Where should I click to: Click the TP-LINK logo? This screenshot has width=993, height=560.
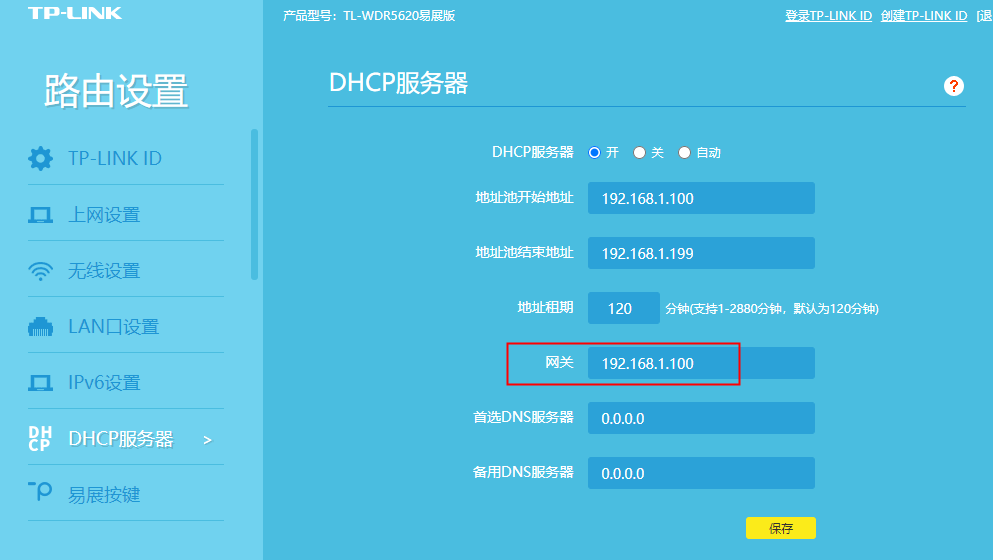click(75, 13)
